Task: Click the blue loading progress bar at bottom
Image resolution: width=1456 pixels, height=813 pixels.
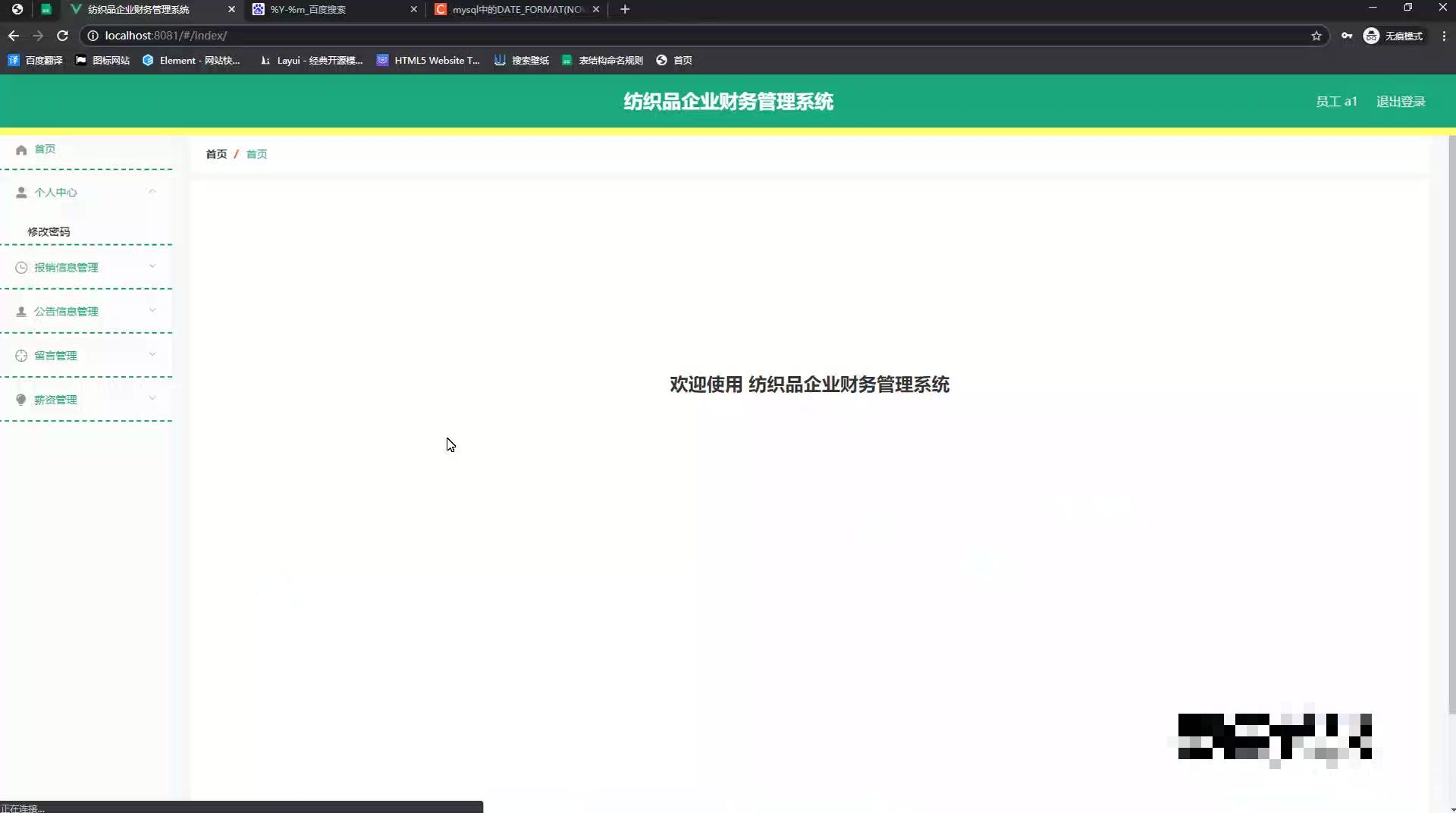Action: pos(241,806)
